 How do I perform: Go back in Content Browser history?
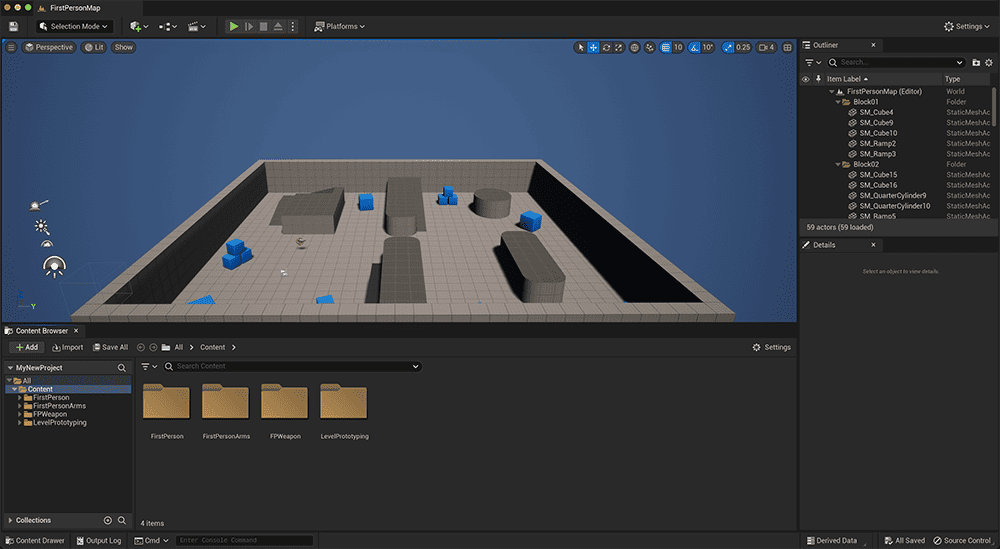141,348
